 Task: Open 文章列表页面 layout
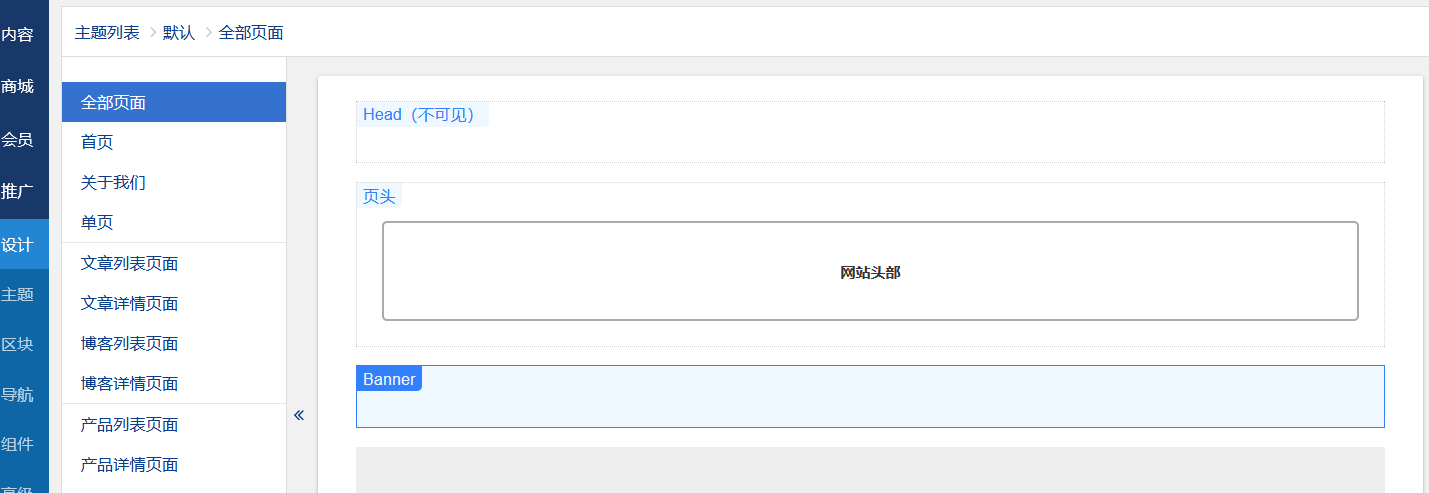click(x=129, y=263)
